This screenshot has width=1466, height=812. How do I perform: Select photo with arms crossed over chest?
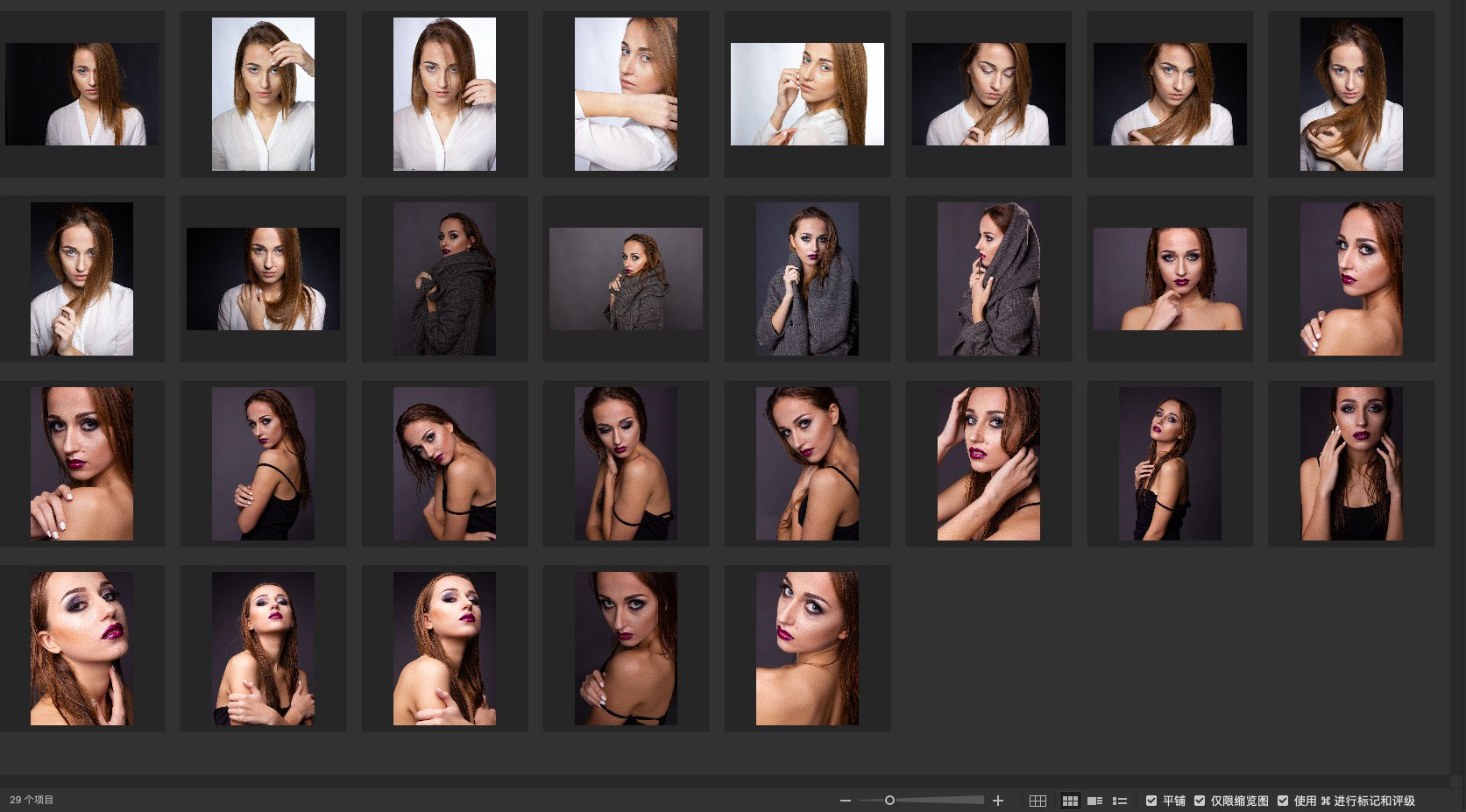click(x=263, y=648)
